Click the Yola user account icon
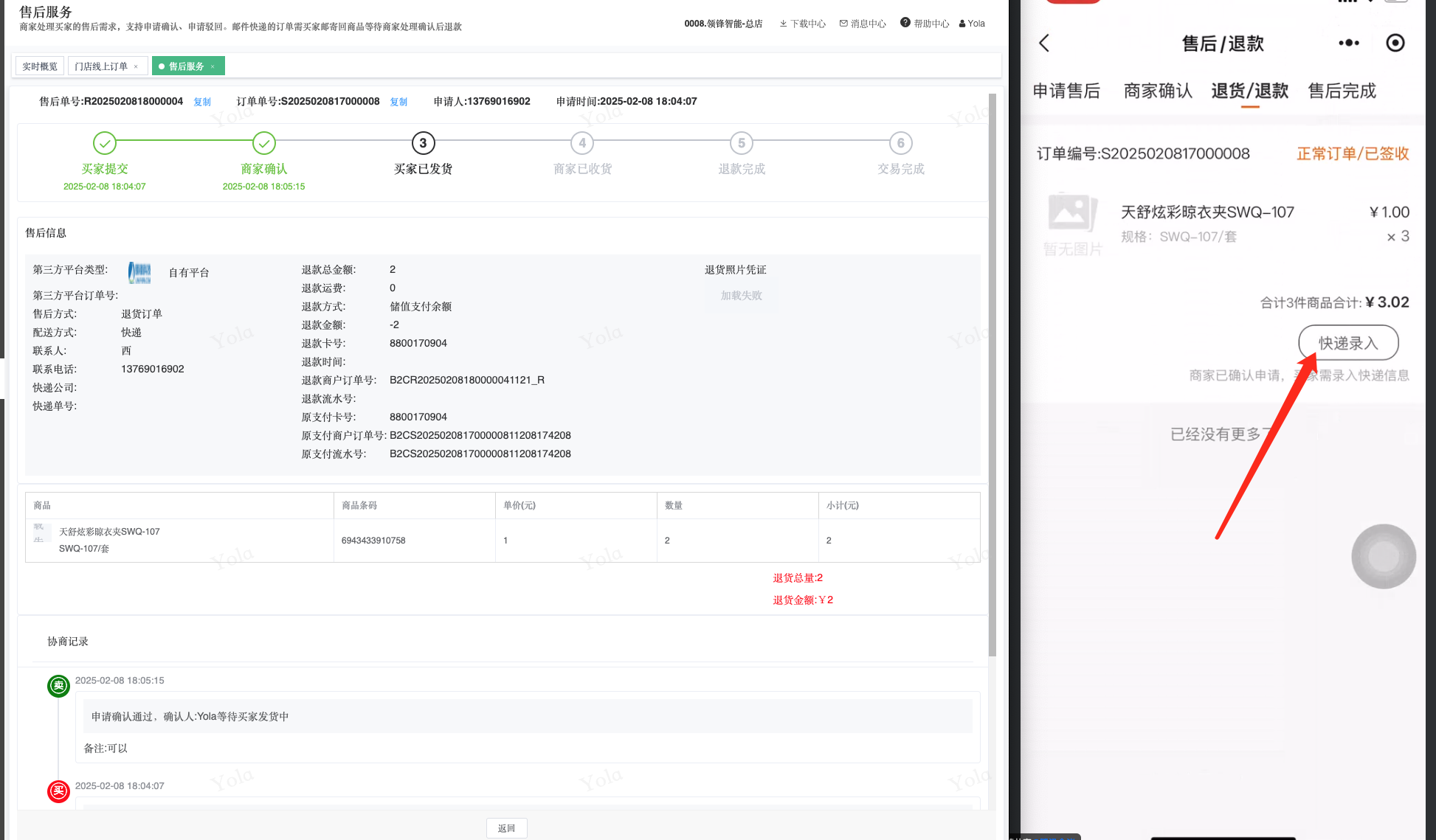 tap(962, 24)
